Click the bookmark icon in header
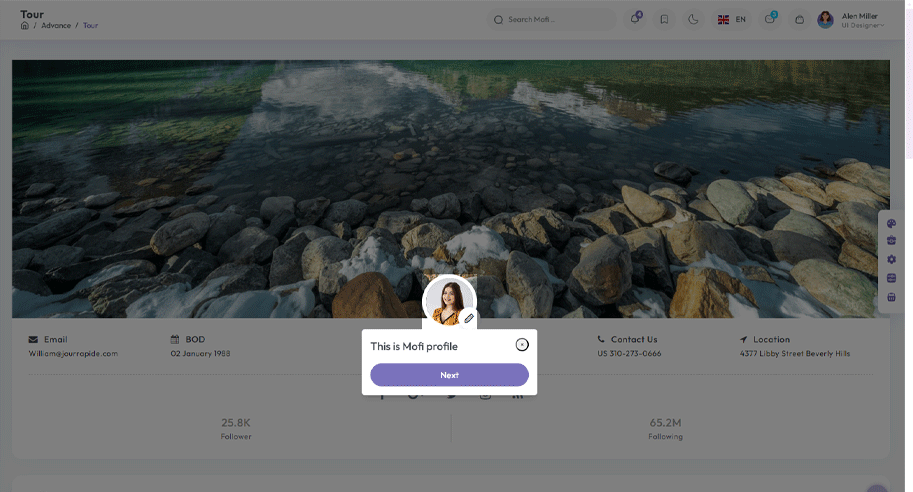The width and height of the screenshot is (913, 492). (x=664, y=19)
